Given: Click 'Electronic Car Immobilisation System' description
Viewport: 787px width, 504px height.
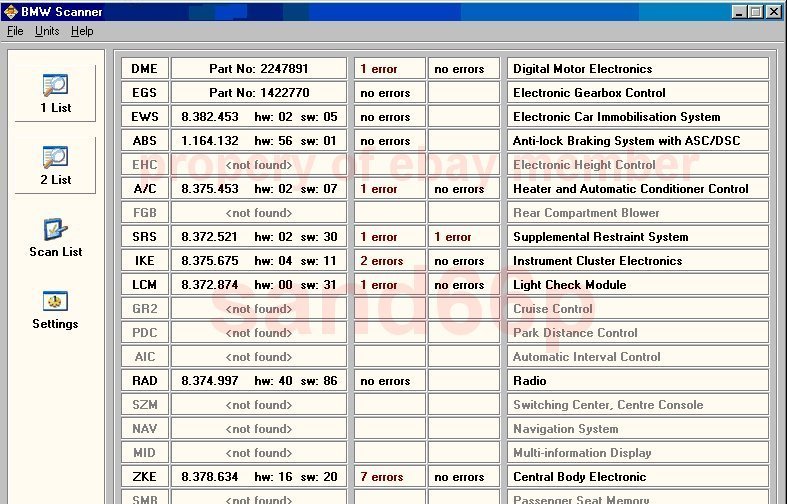Looking at the screenshot, I should (638, 116).
